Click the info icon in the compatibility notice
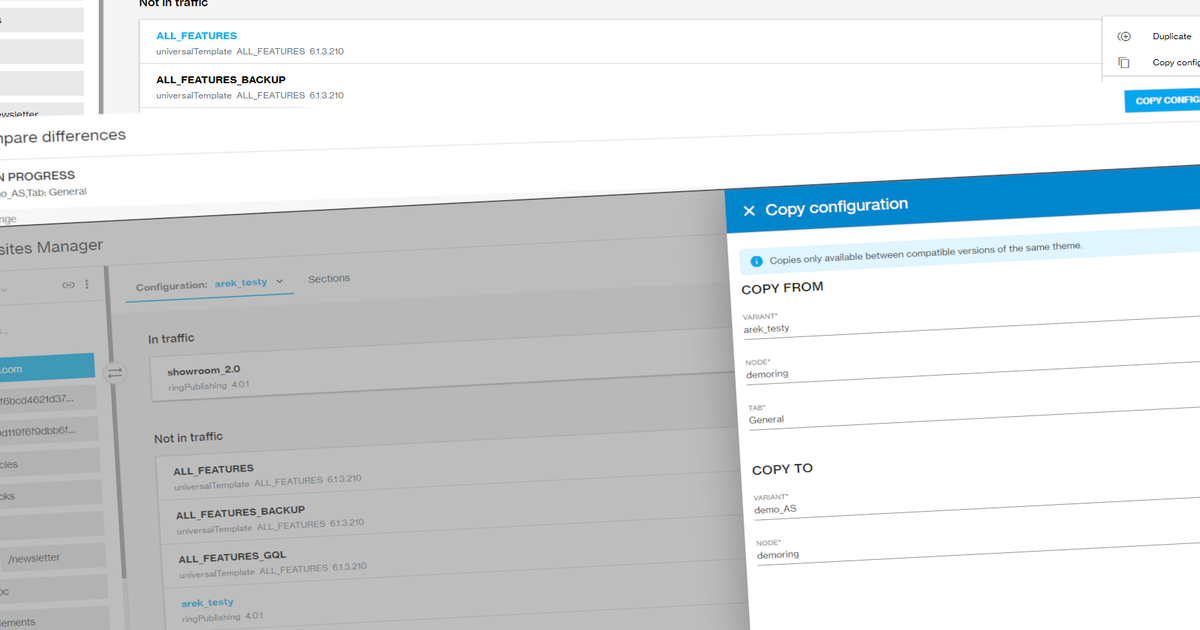The height and width of the screenshot is (630, 1200). click(x=756, y=261)
